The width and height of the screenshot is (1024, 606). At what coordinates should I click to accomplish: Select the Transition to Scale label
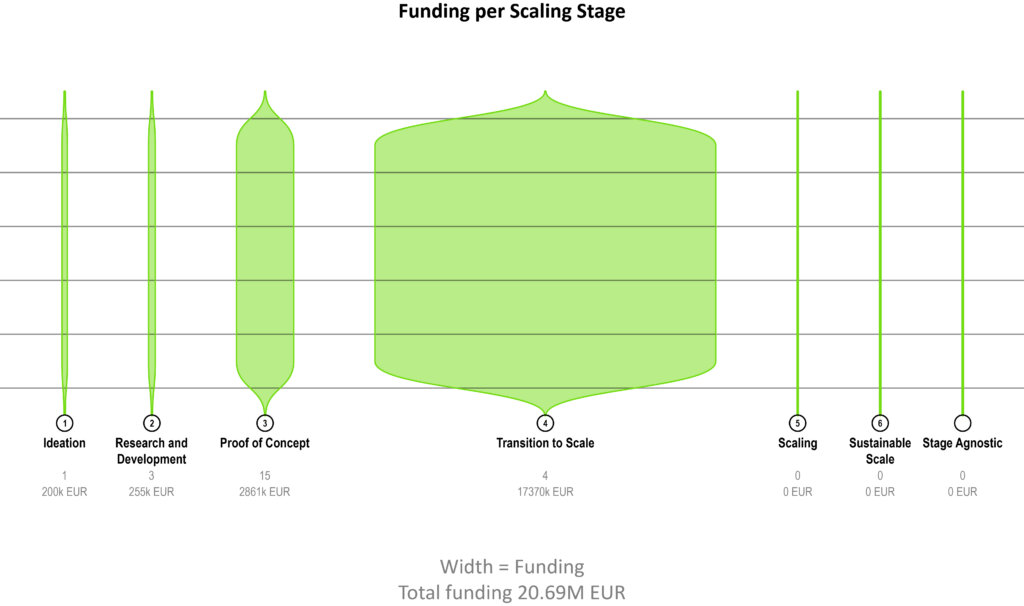[x=545, y=443]
